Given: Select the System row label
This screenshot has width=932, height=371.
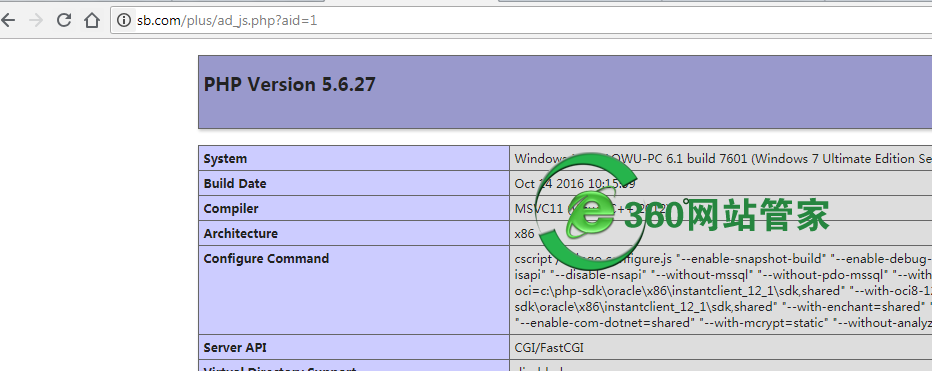Looking at the screenshot, I should [225, 159].
